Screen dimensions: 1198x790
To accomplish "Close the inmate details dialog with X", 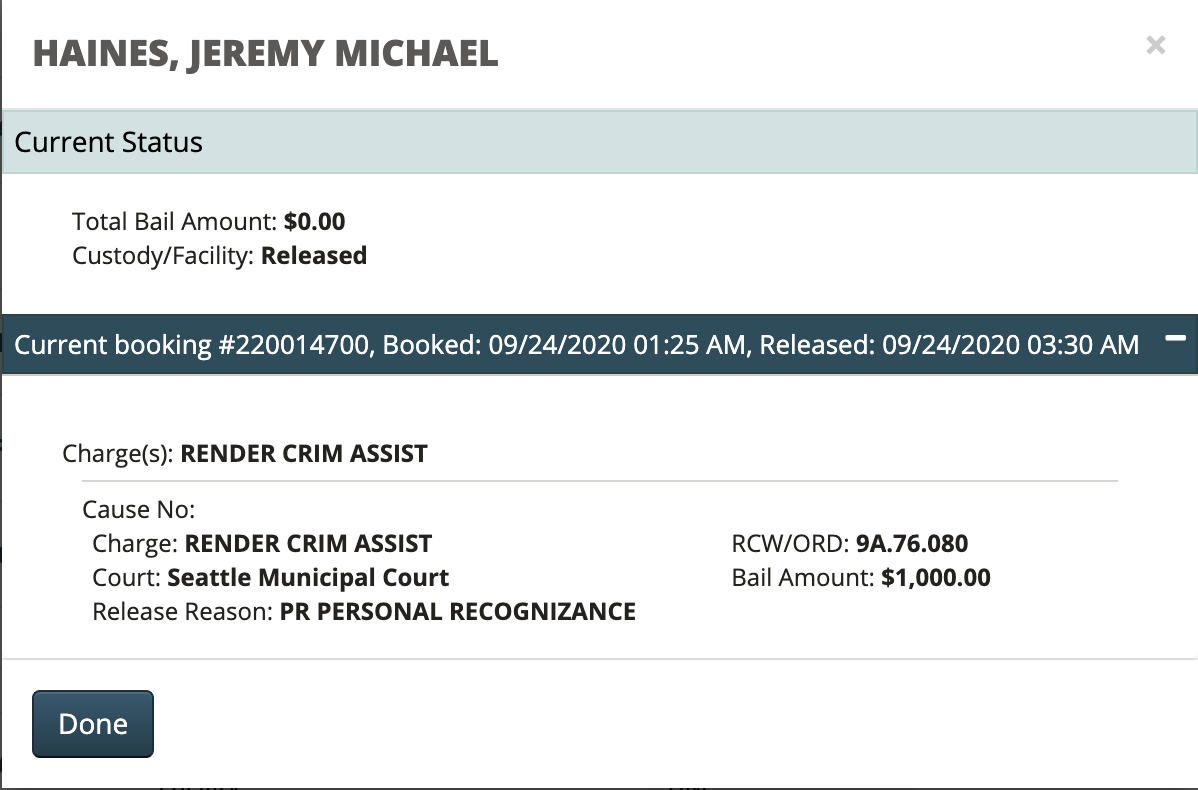I will 1155,45.
